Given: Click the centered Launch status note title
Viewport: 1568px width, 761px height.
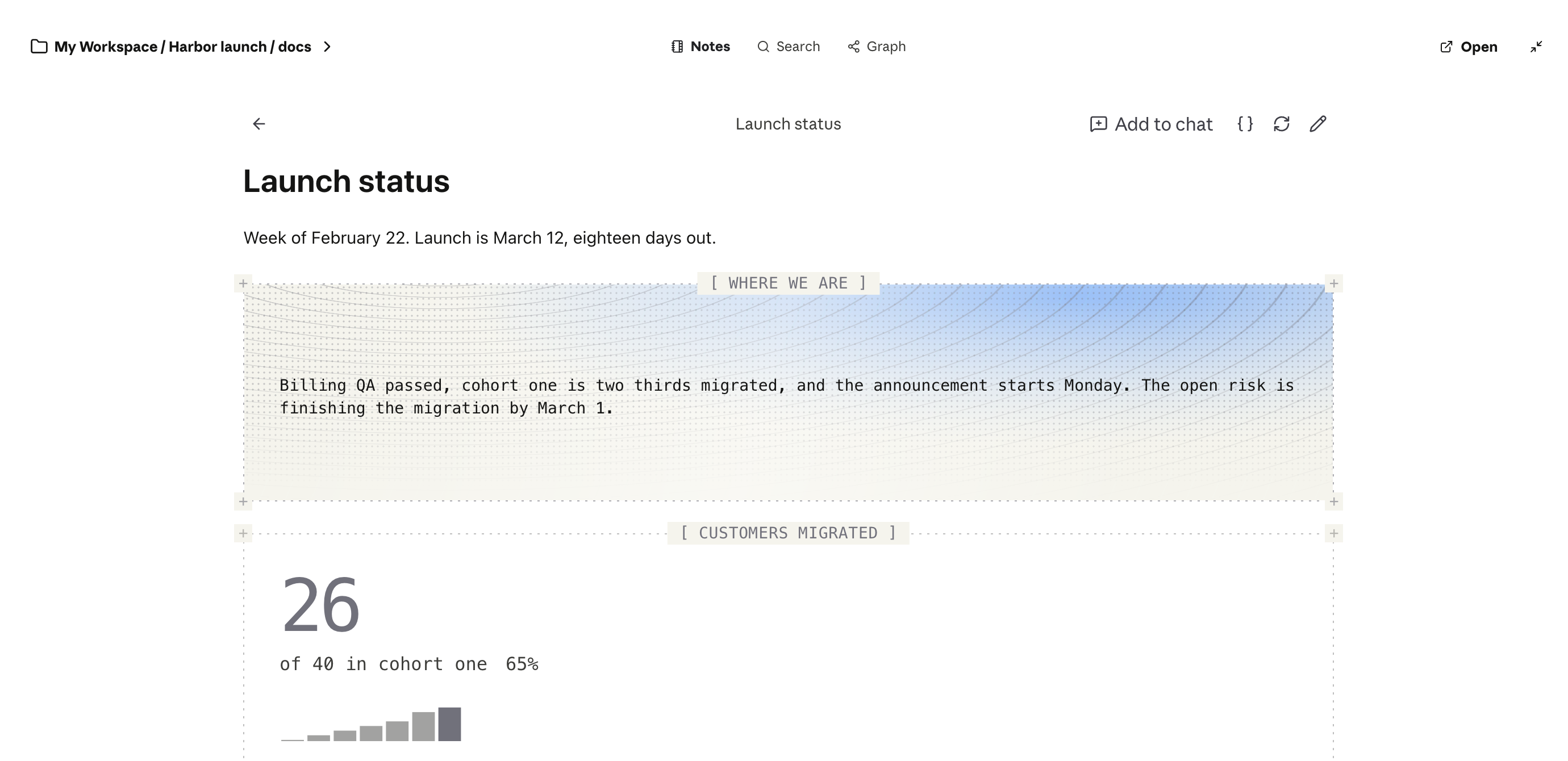Looking at the screenshot, I should (789, 124).
